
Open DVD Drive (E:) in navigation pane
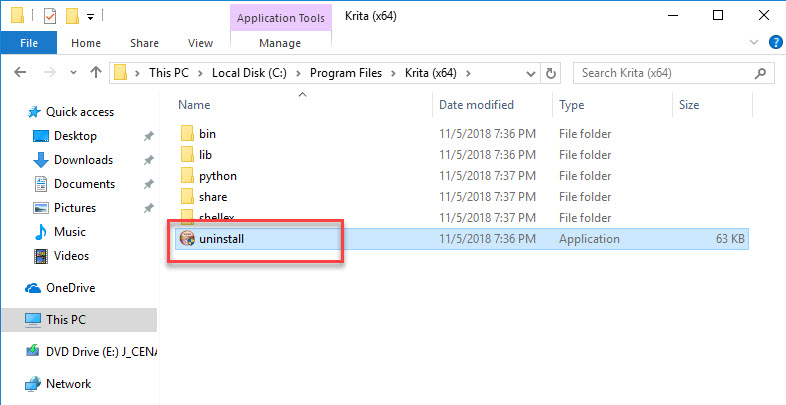click(x=101, y=352)
